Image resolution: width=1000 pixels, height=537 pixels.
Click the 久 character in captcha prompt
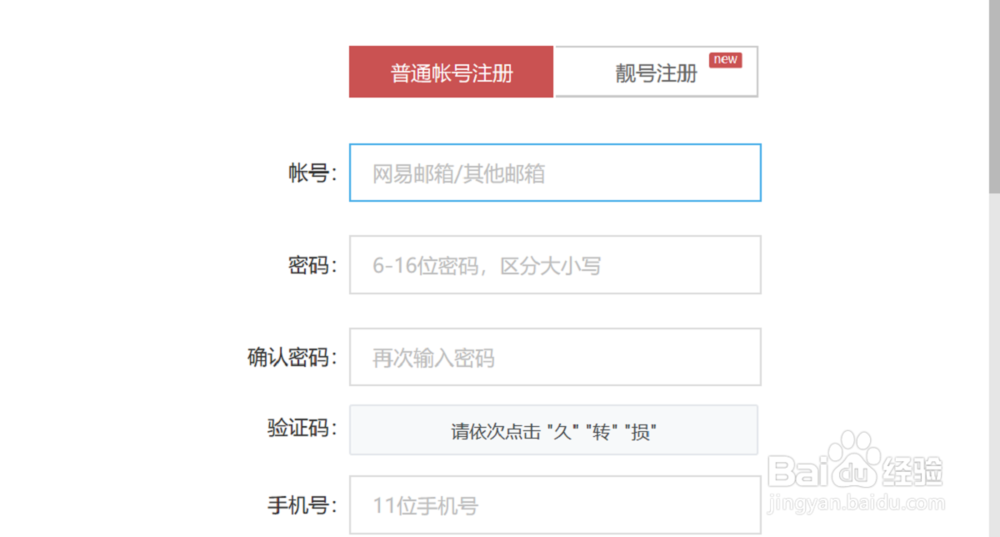coord(562,432)
